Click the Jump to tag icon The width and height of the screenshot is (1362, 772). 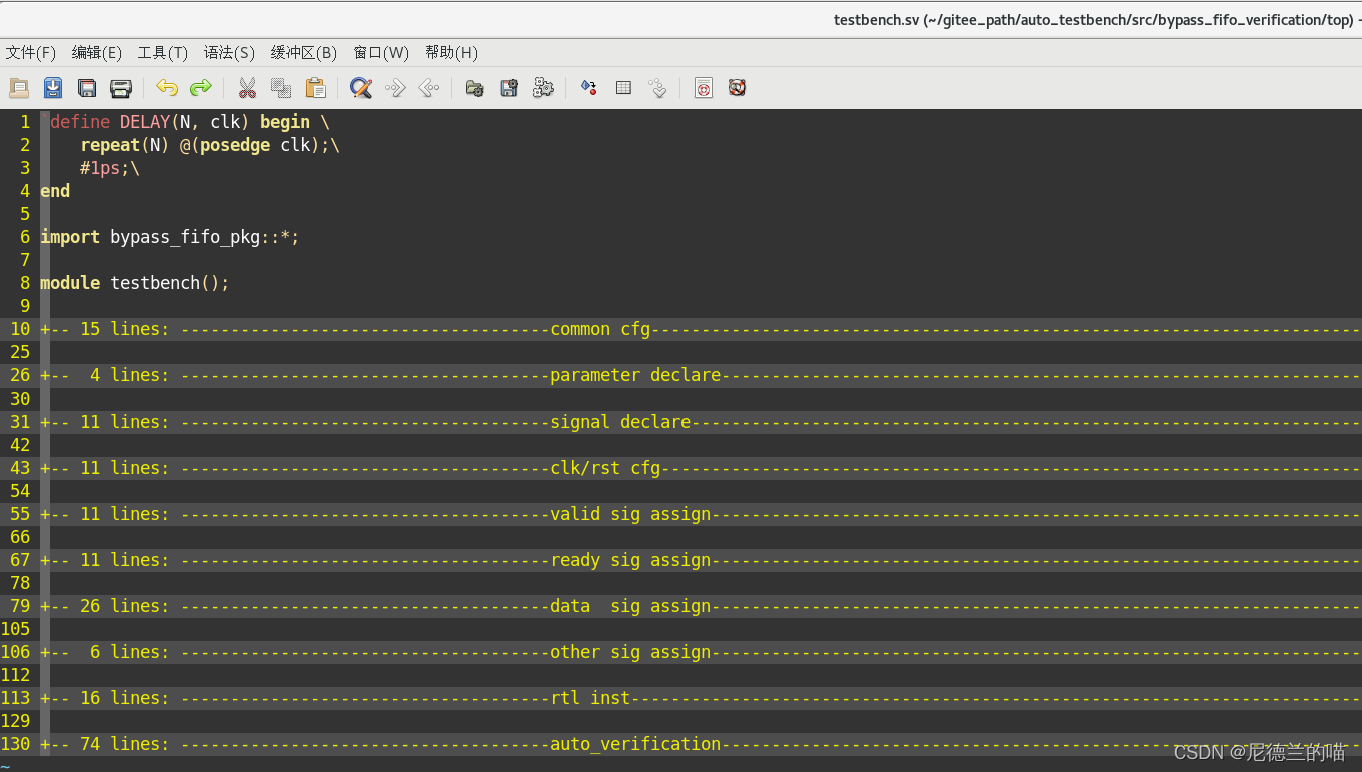(x=657, y=88)
